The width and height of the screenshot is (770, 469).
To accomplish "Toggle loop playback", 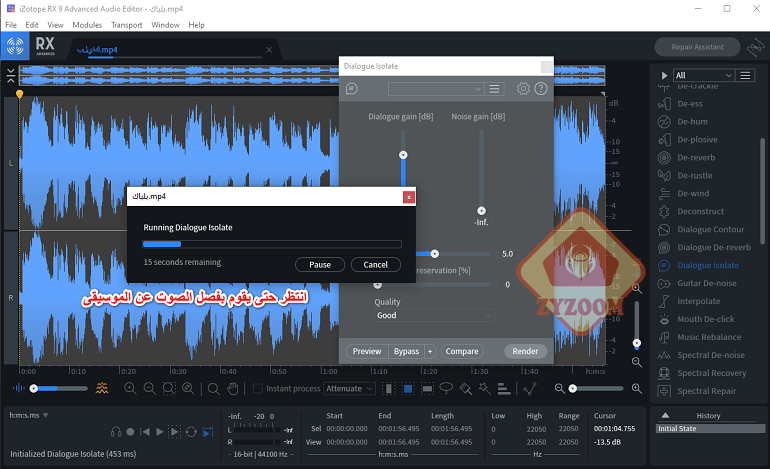I will pos(192,432).
